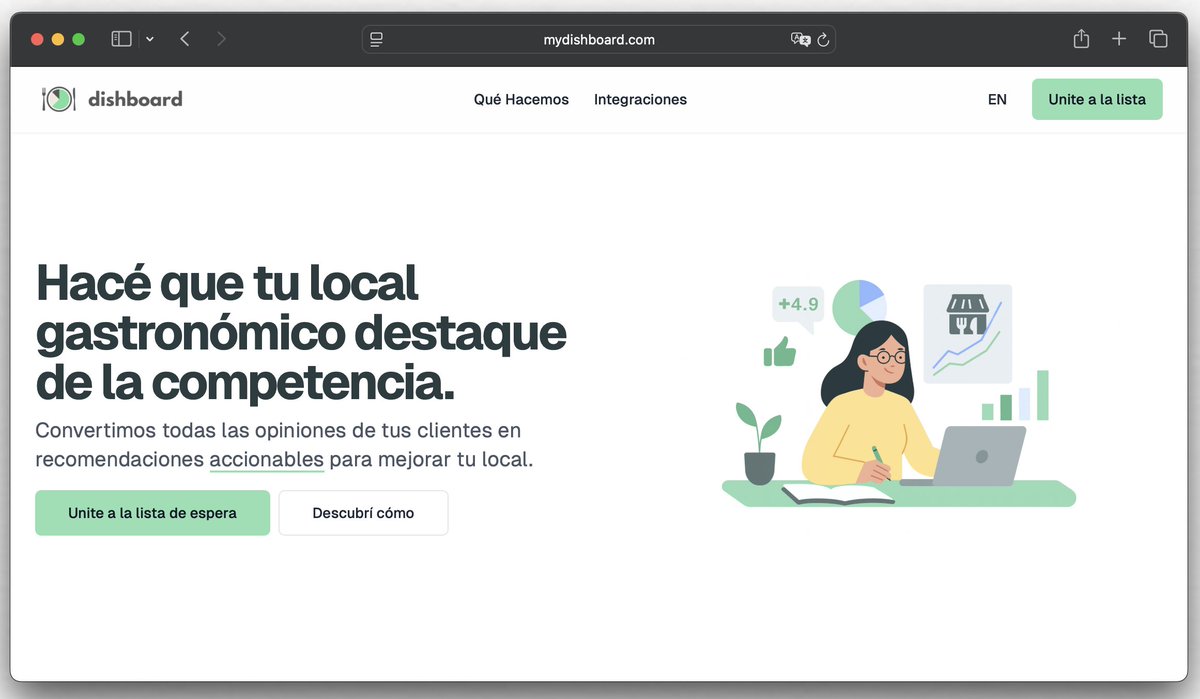Show the tab overview icon
Image resolution: width=1200 pixels, height=699 pixels.
point(1158,39)
